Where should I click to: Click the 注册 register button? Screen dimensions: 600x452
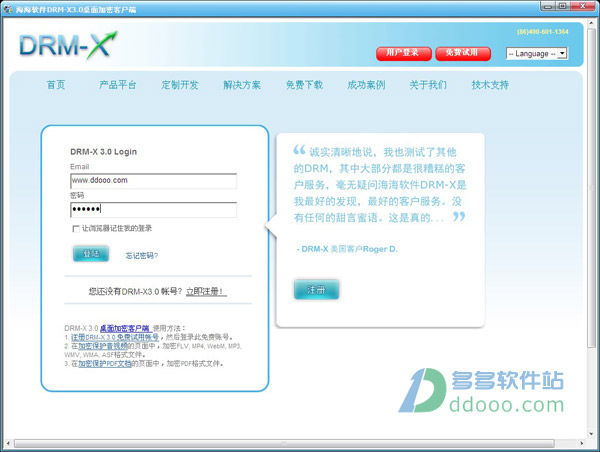tap(316, 290)
